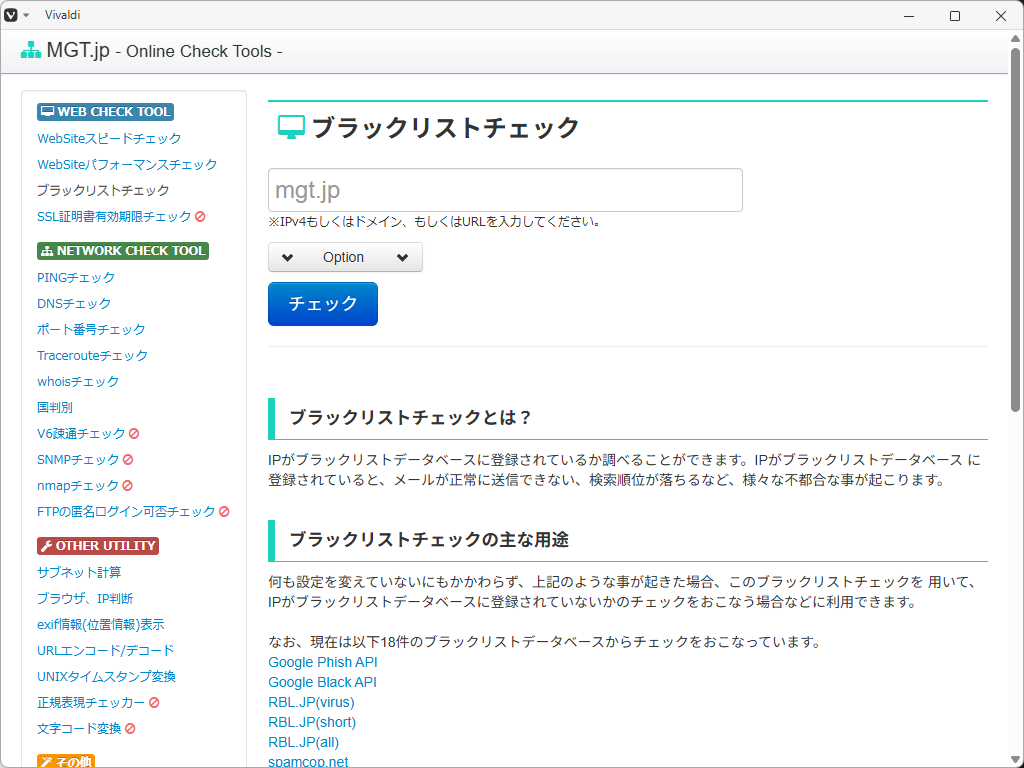Click the NETWORK CHECK TOOL section badge
Viewport: 1024px width, 768px height.
coord(123,251)
